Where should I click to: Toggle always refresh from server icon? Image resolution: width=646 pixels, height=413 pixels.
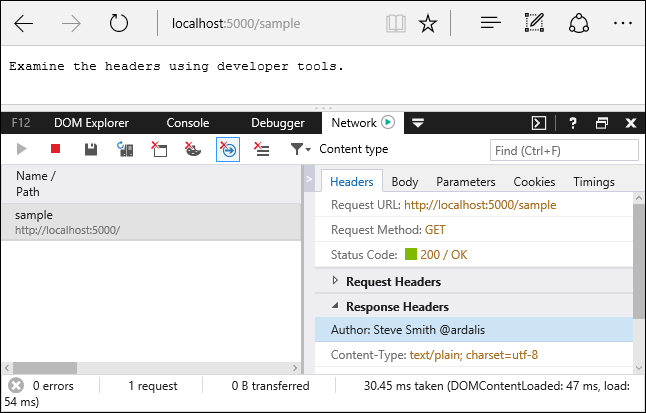coord(125,149)
